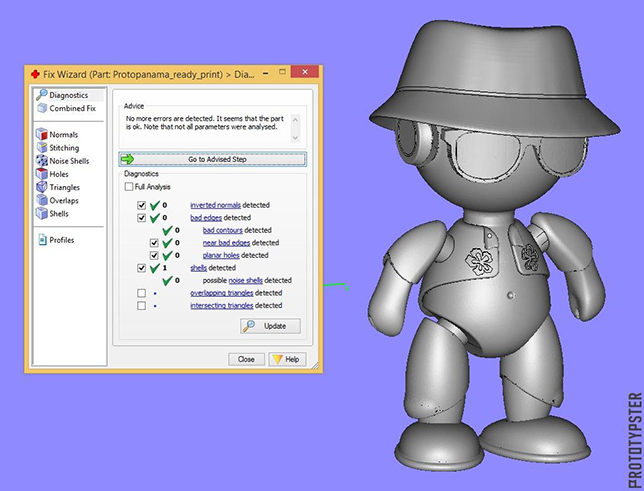The height and width of the screenshot is (491, 644).
Task: Select the Triangles page label
Action: [64, 187]
